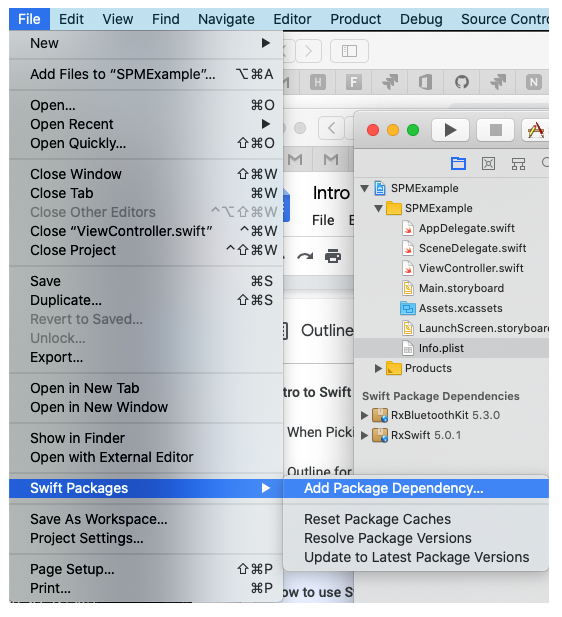The image size is (562, 617).
Task: Click the SPMExample project file icon
Action: 380,188
